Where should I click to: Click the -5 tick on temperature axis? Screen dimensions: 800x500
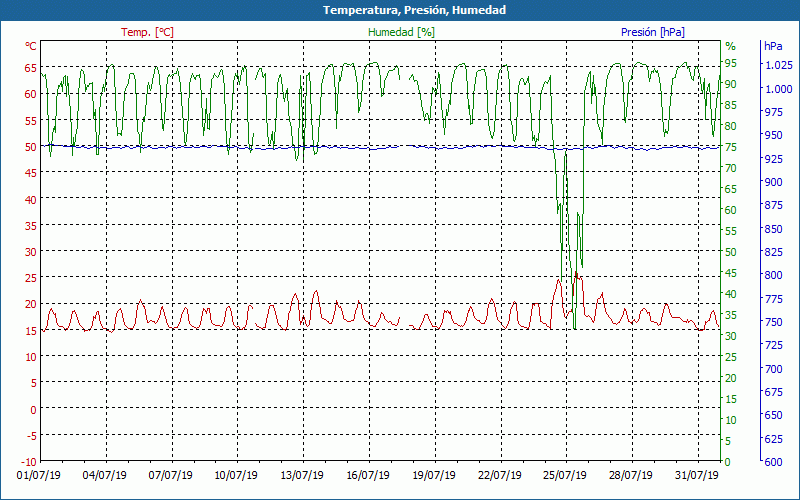(x=31, y=435)
